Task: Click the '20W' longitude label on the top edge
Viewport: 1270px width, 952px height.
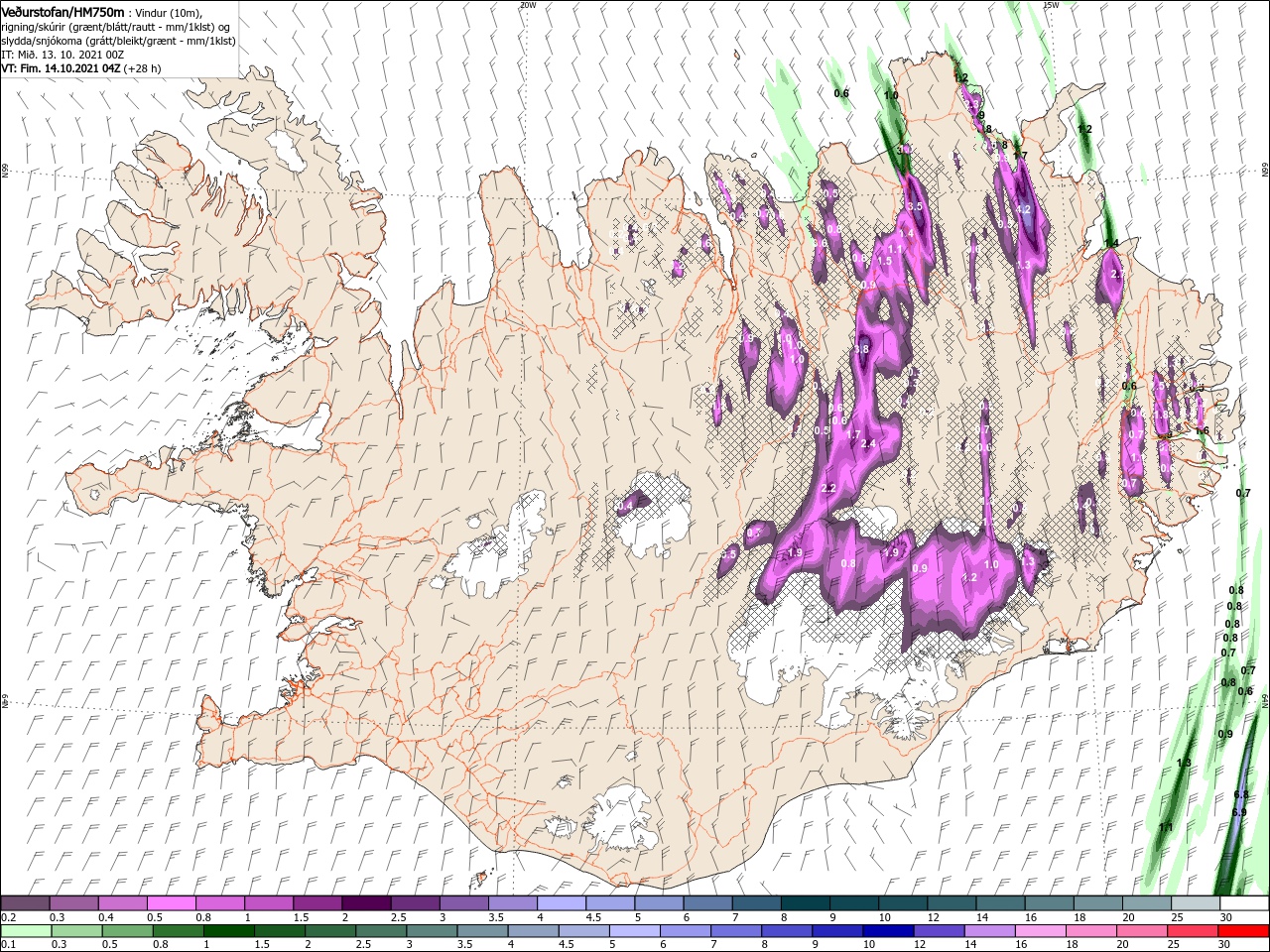Action: click(528, 4)
